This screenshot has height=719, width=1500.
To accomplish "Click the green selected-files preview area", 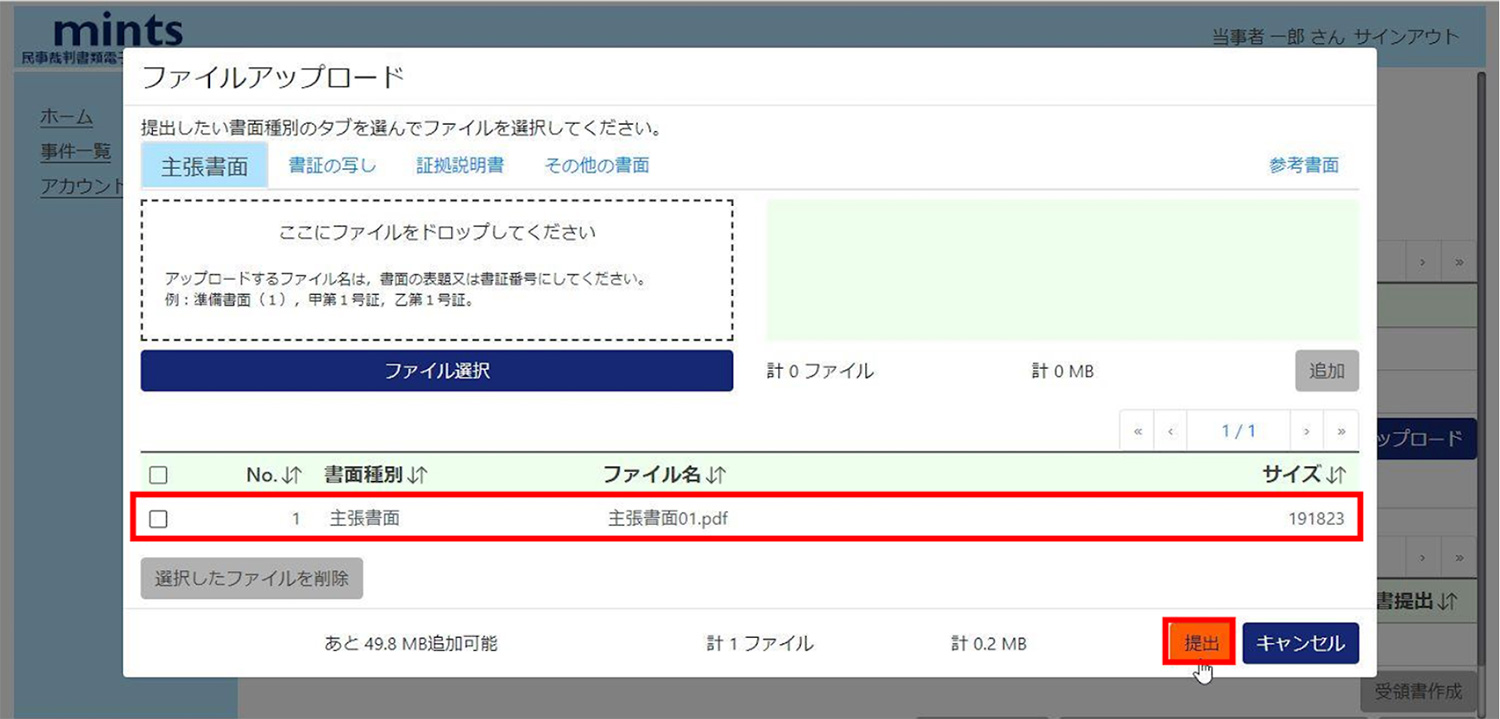I will tap(1062, 270).
